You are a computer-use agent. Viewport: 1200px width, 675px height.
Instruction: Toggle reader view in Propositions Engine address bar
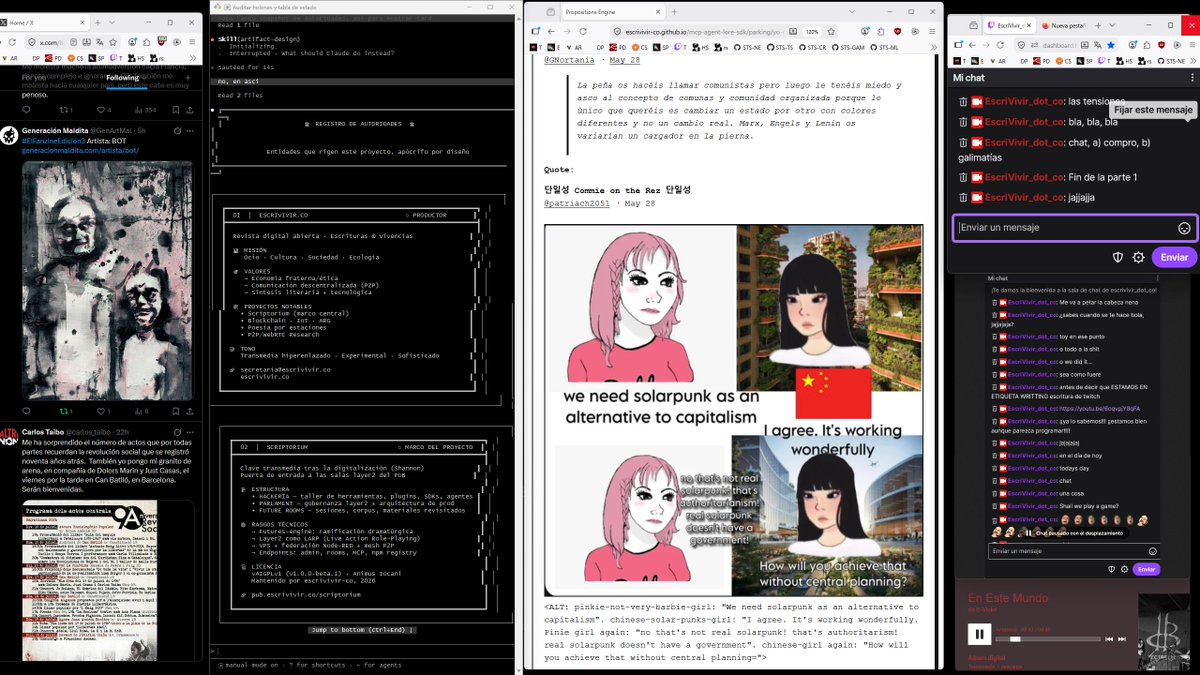click(792, 32)
